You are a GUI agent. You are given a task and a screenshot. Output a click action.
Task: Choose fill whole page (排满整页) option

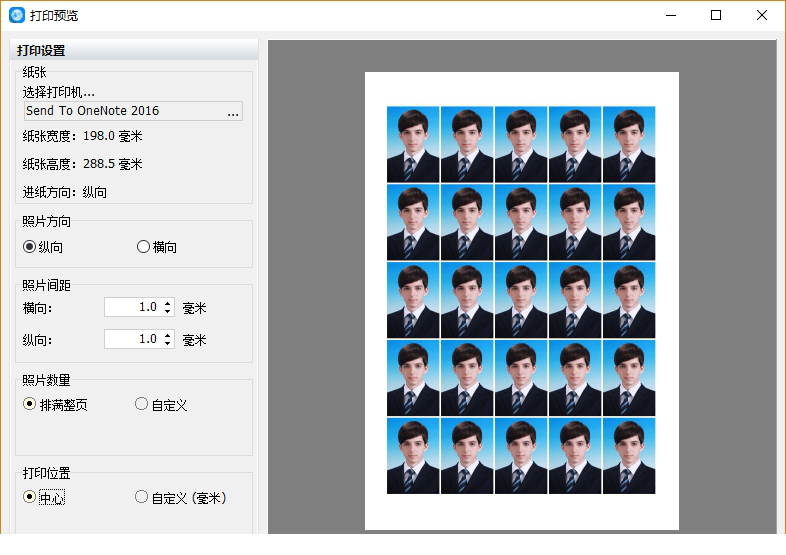coord(30,405)
